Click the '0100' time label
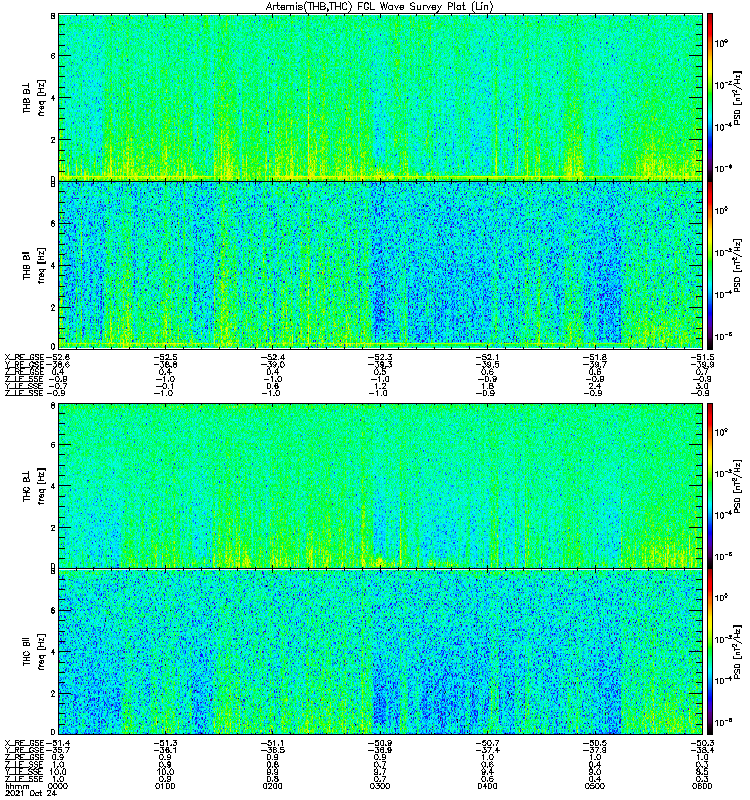Screen dimensions: 750x800 pos(165,786)
